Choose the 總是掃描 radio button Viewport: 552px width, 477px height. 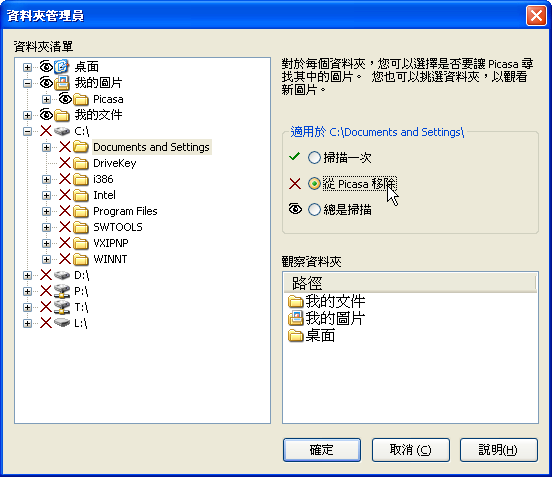[314, 209]
